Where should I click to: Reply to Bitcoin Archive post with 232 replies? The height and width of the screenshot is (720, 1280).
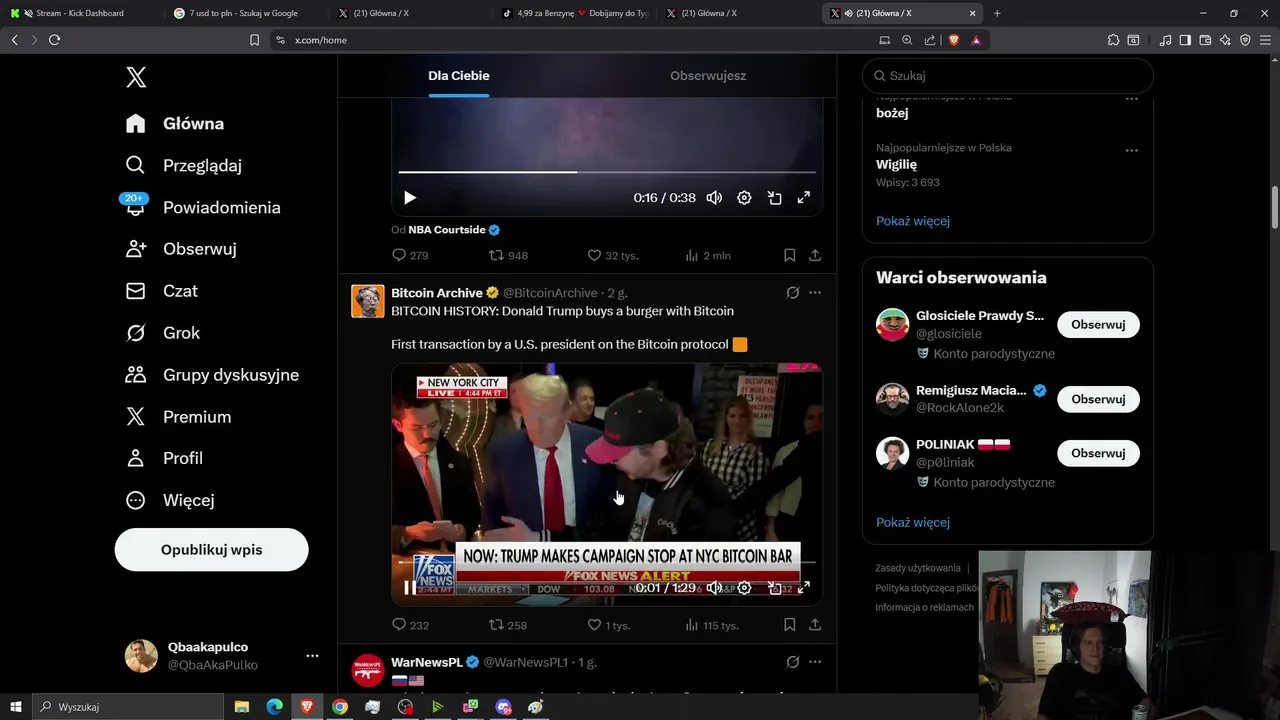pos(410,626)
